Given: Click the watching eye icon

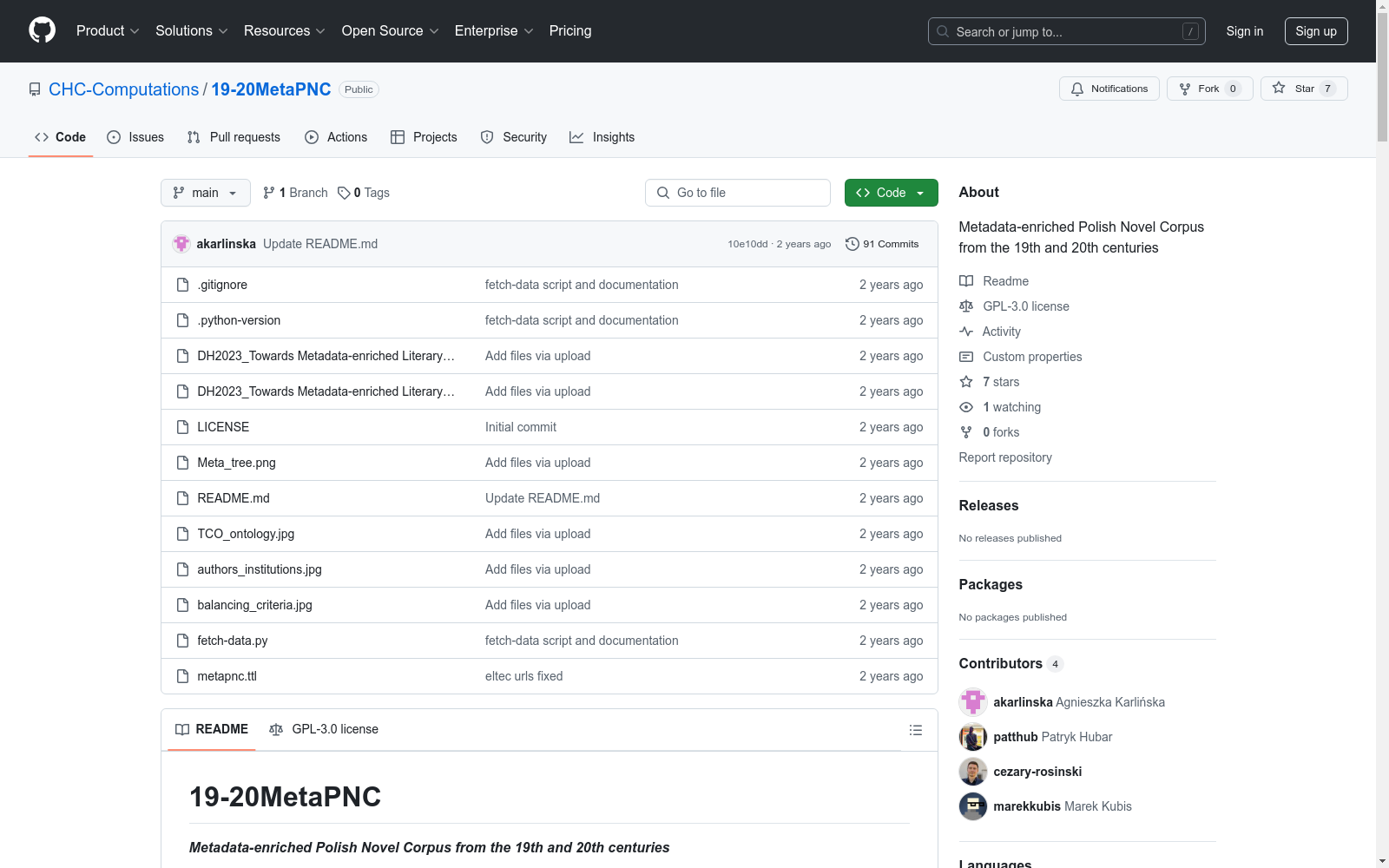Looking at the screenshot, I should click(x=966, y=407).
